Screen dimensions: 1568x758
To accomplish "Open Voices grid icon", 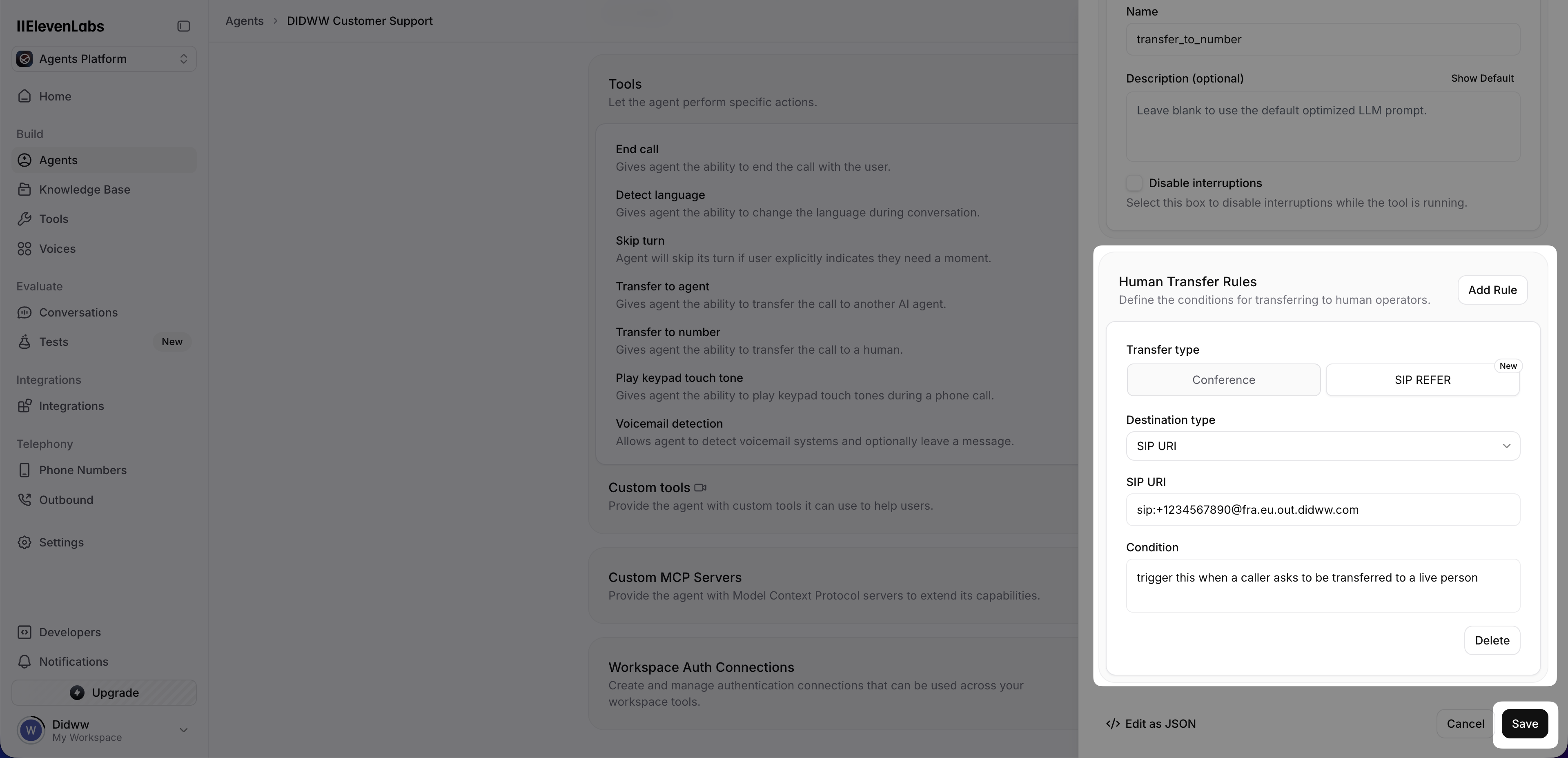I will pos(24,248).
